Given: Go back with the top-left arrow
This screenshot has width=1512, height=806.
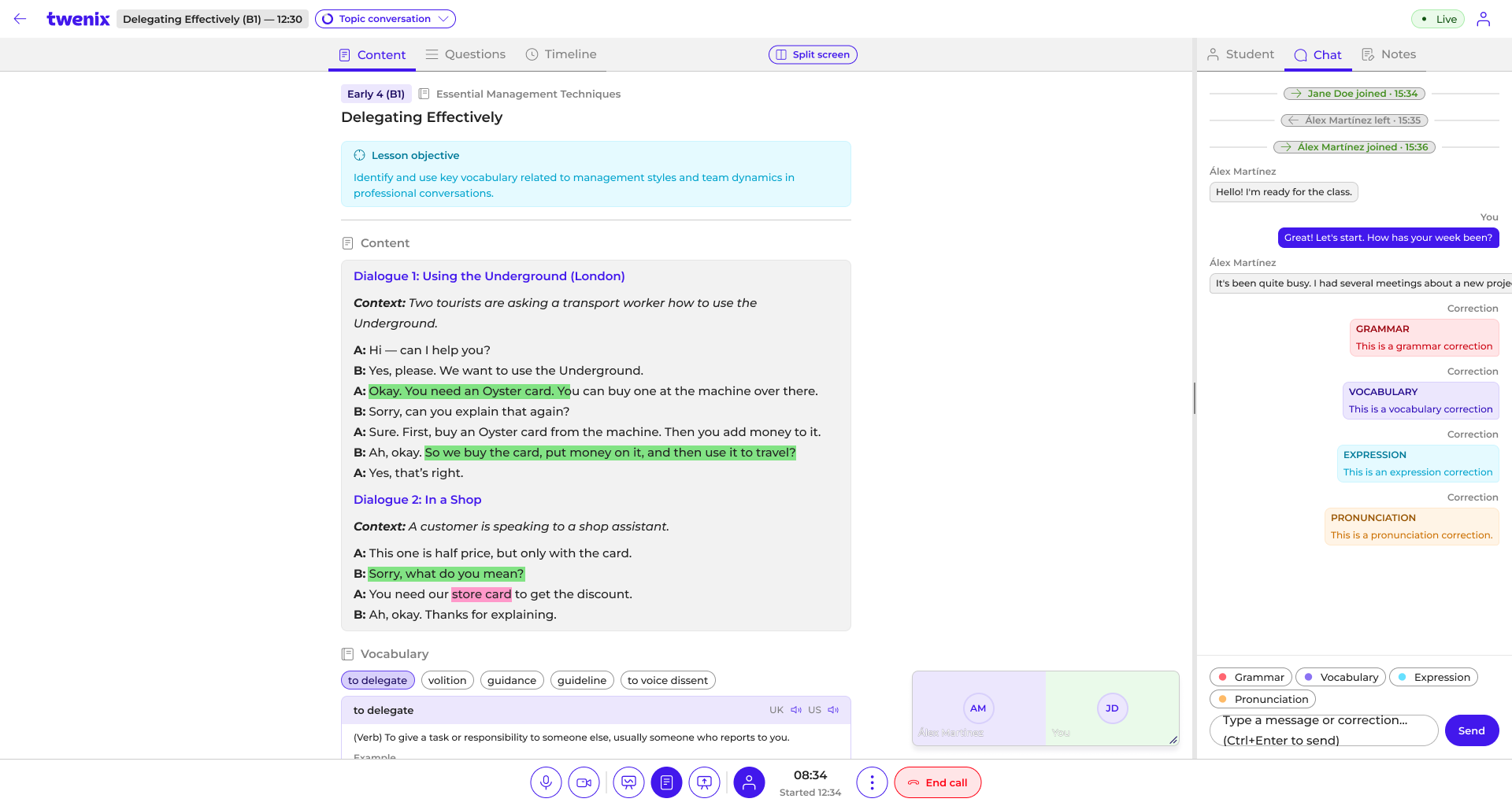Looking at the screenshot, I should (20, 19).
